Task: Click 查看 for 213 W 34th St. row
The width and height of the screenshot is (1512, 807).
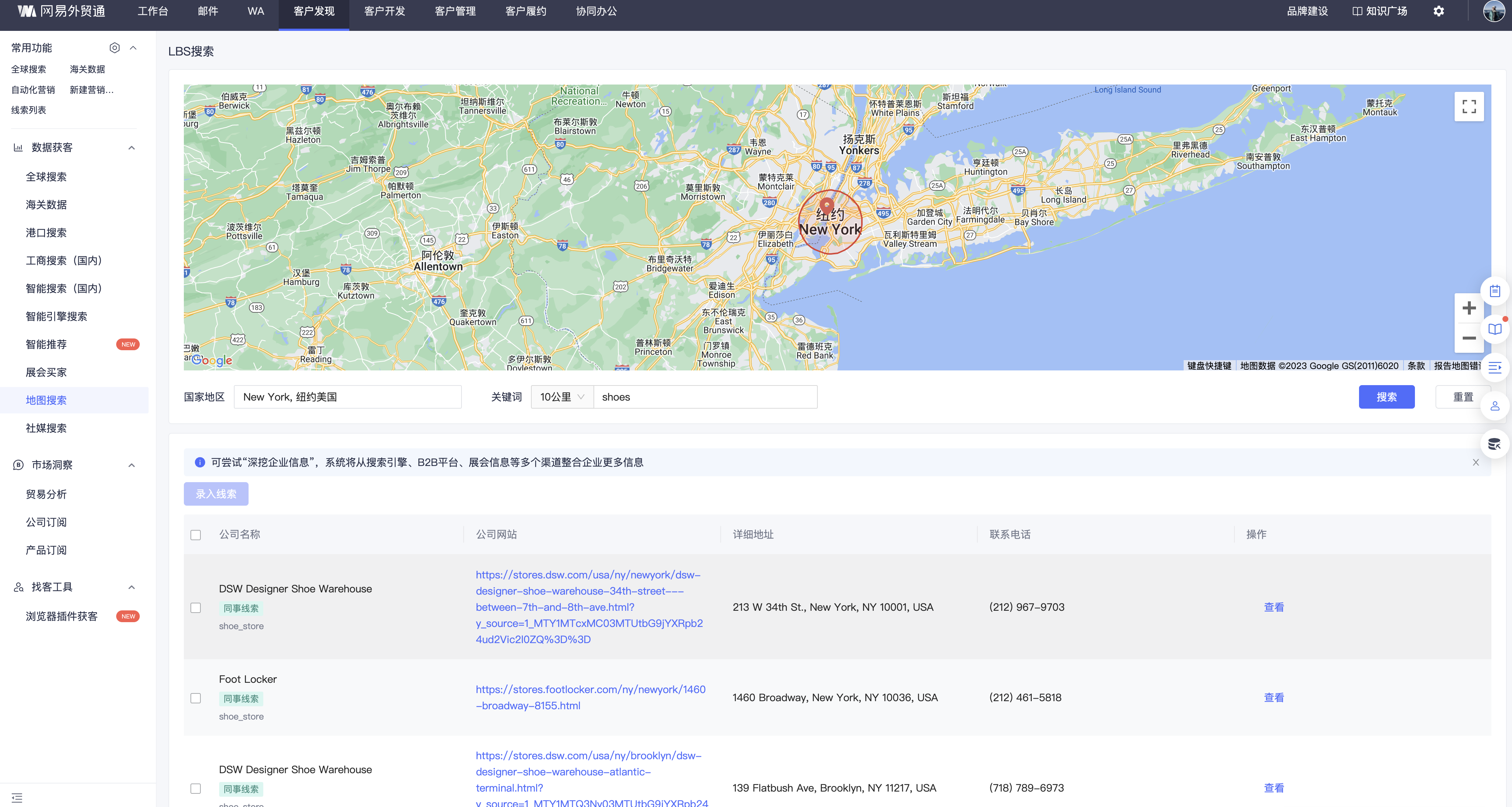Action: pyautogui.click(x=1274, y=607)
